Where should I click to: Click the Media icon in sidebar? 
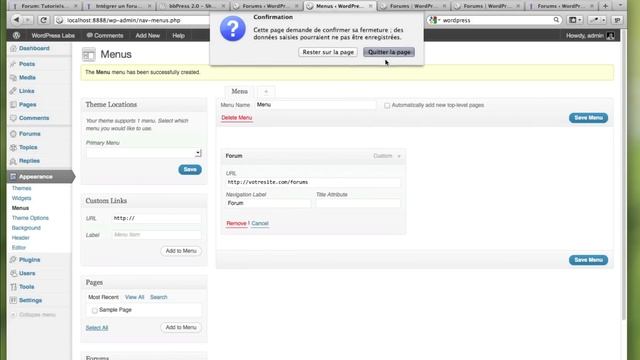coord(13,78)
